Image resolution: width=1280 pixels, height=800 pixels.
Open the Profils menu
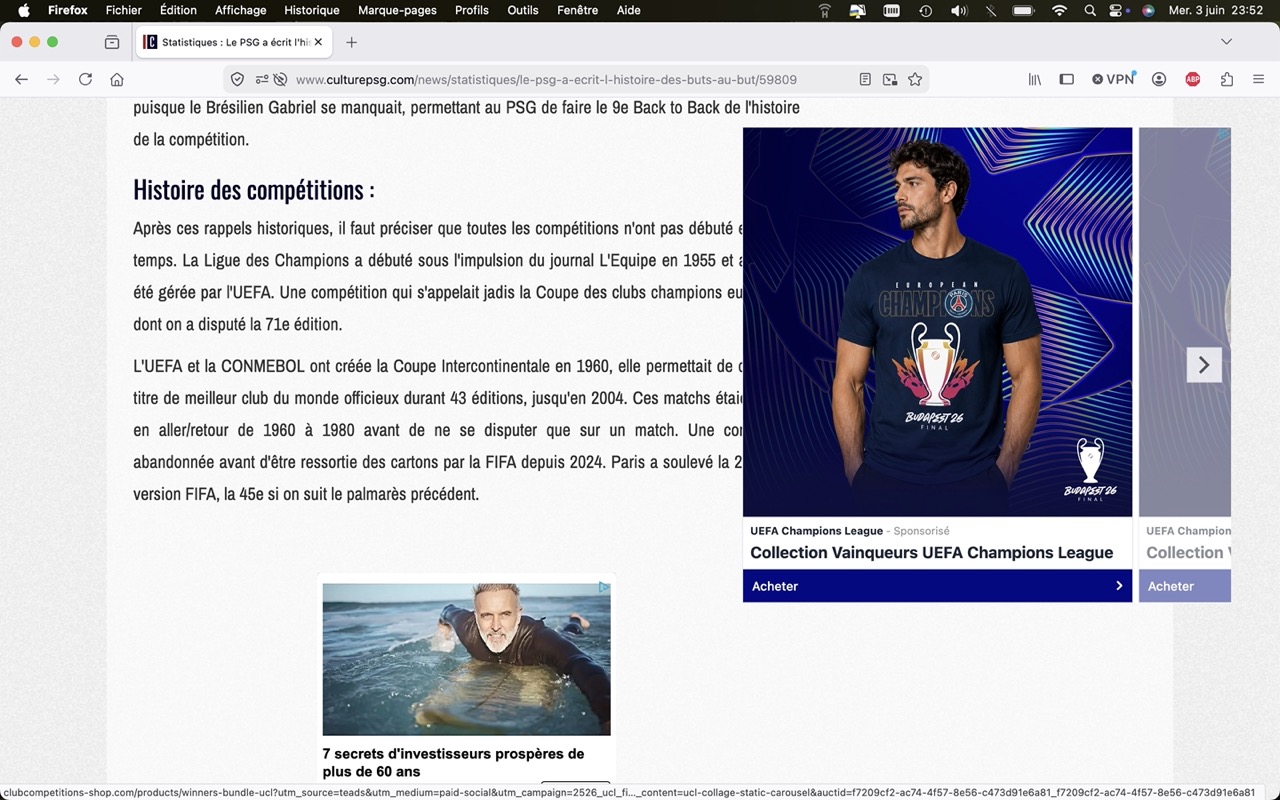pos(472,11)
